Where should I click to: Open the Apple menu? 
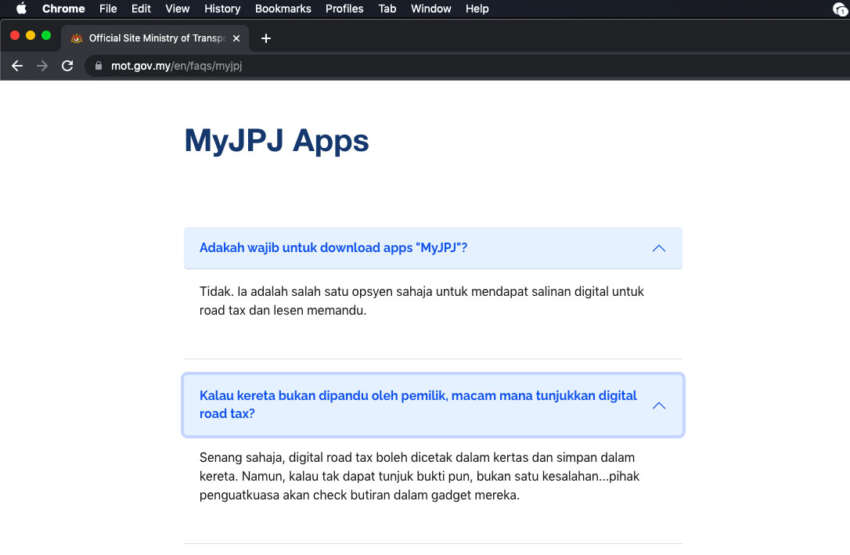[21, 9]
